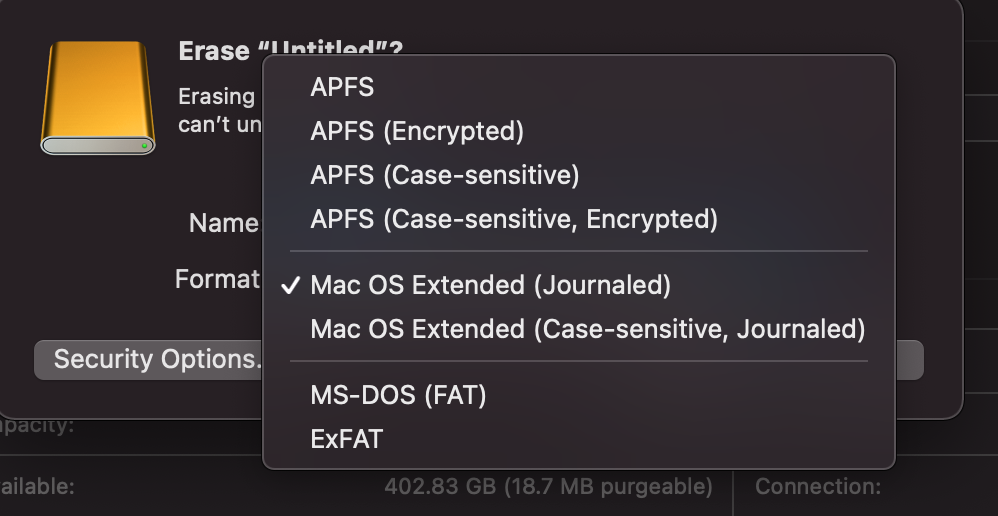Choose ExFAT from the format menu
The image size is (998, 516).
click(x=347, y=439)
